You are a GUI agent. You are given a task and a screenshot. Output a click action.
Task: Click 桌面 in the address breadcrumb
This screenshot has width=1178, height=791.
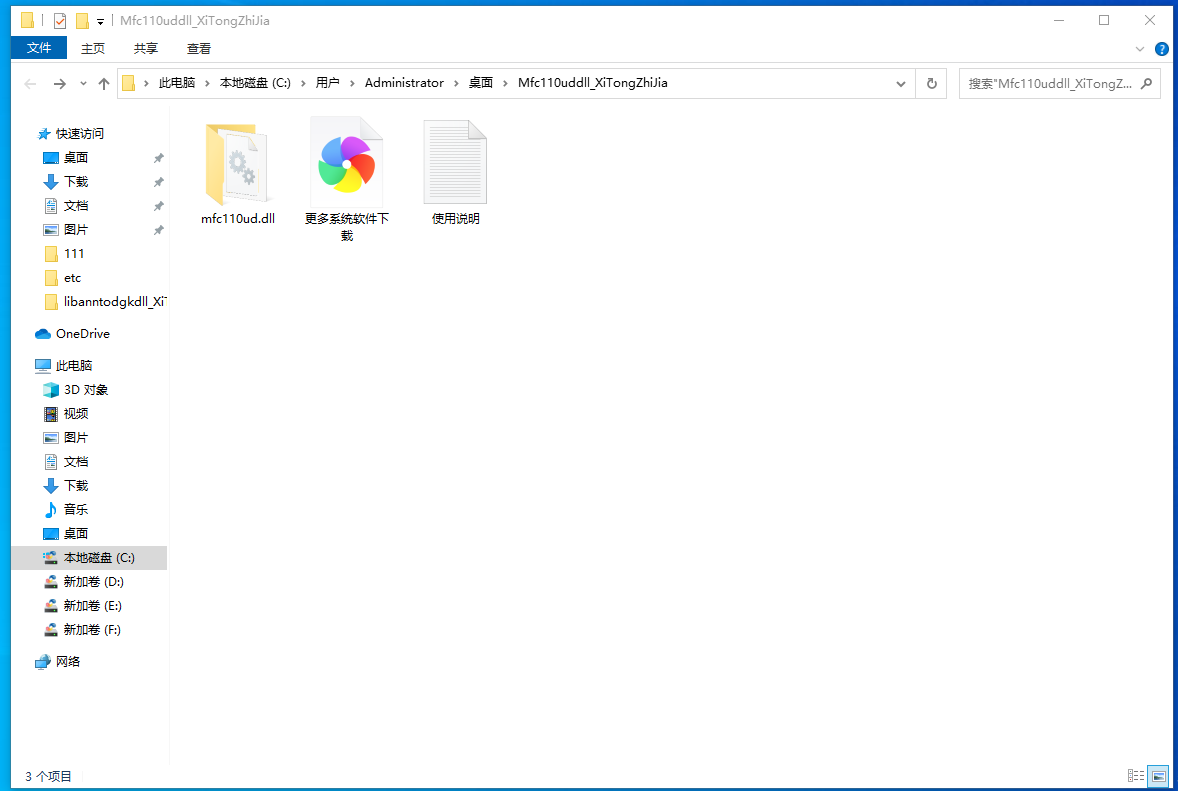coord(481,83)
